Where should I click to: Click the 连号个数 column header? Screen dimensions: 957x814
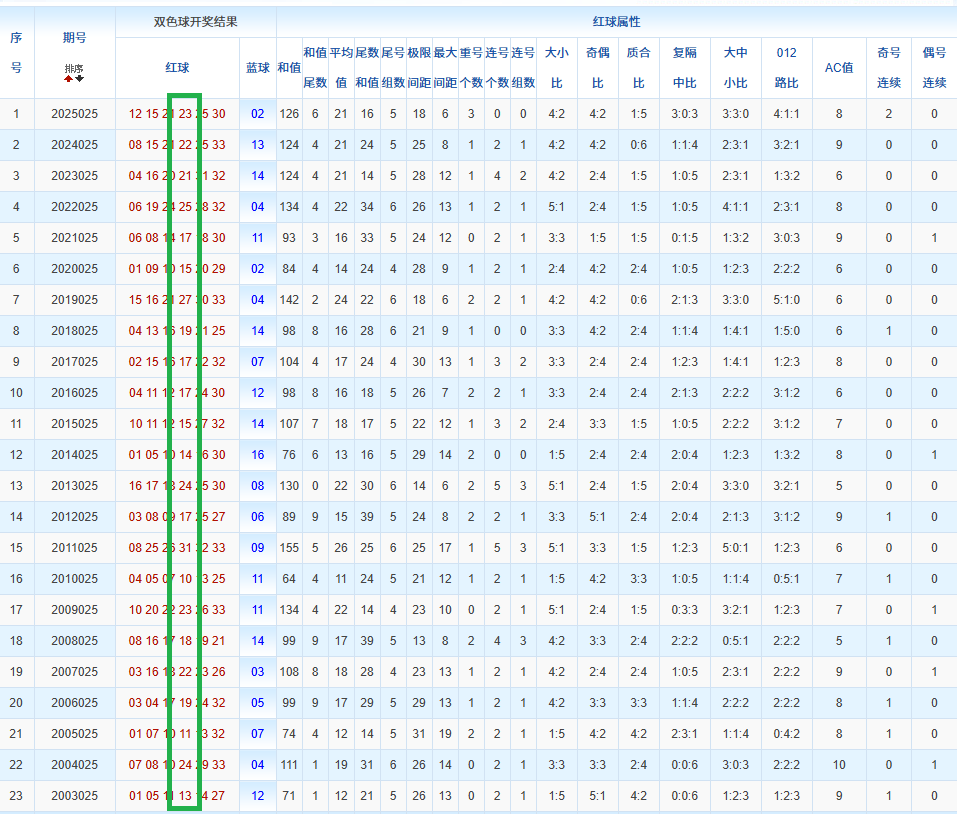(497, 68)
